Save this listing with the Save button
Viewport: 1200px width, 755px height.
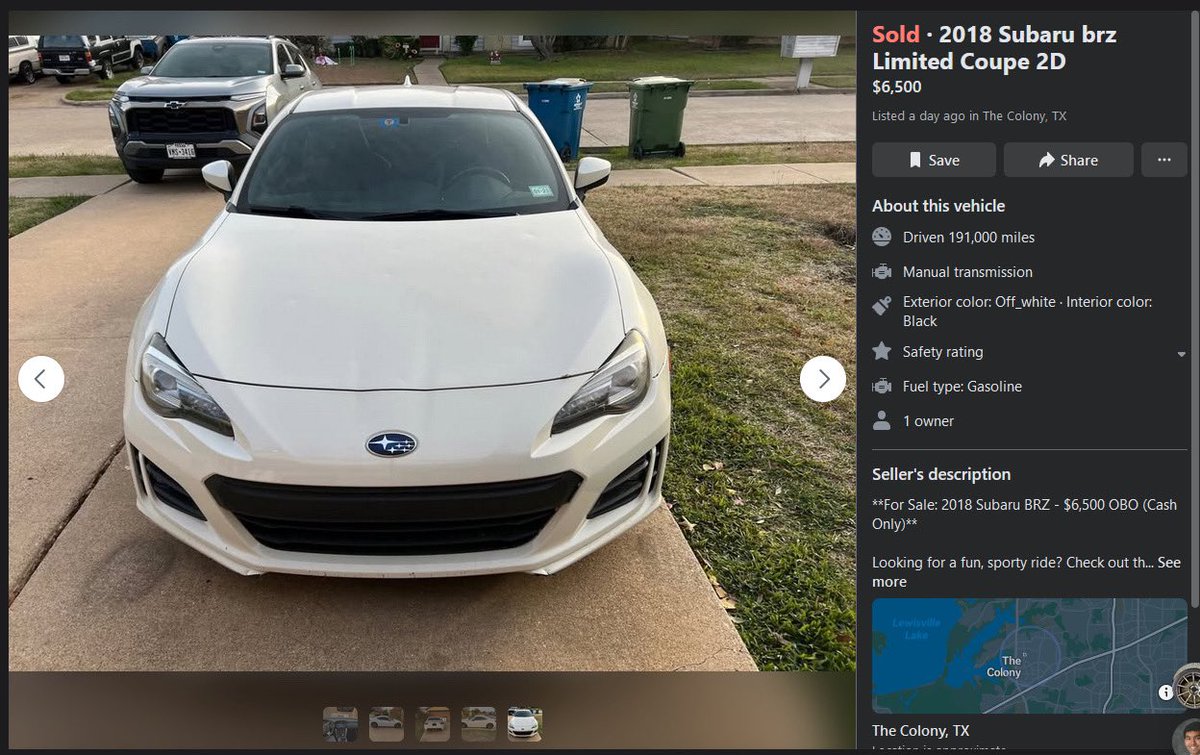(x=934, y=160)
